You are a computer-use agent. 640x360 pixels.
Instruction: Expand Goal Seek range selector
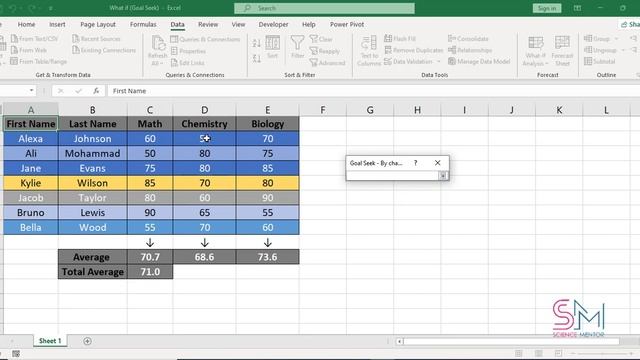click(443, 176)
